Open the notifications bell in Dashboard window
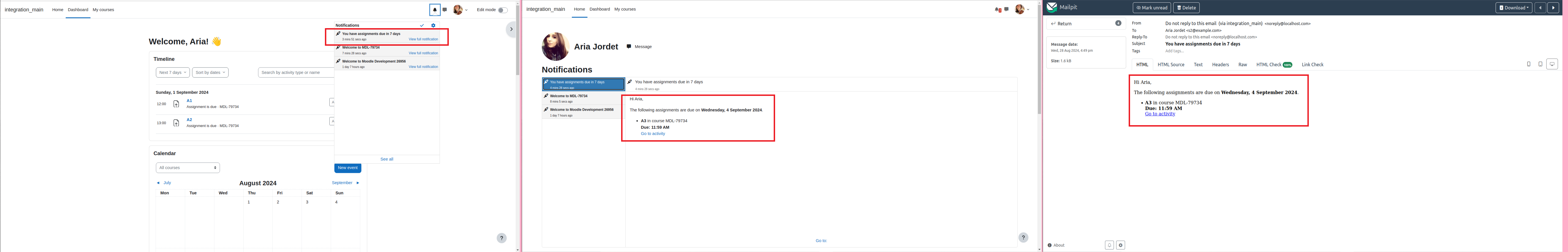Viewport: 1568px width, 252px height. [435, 10]
